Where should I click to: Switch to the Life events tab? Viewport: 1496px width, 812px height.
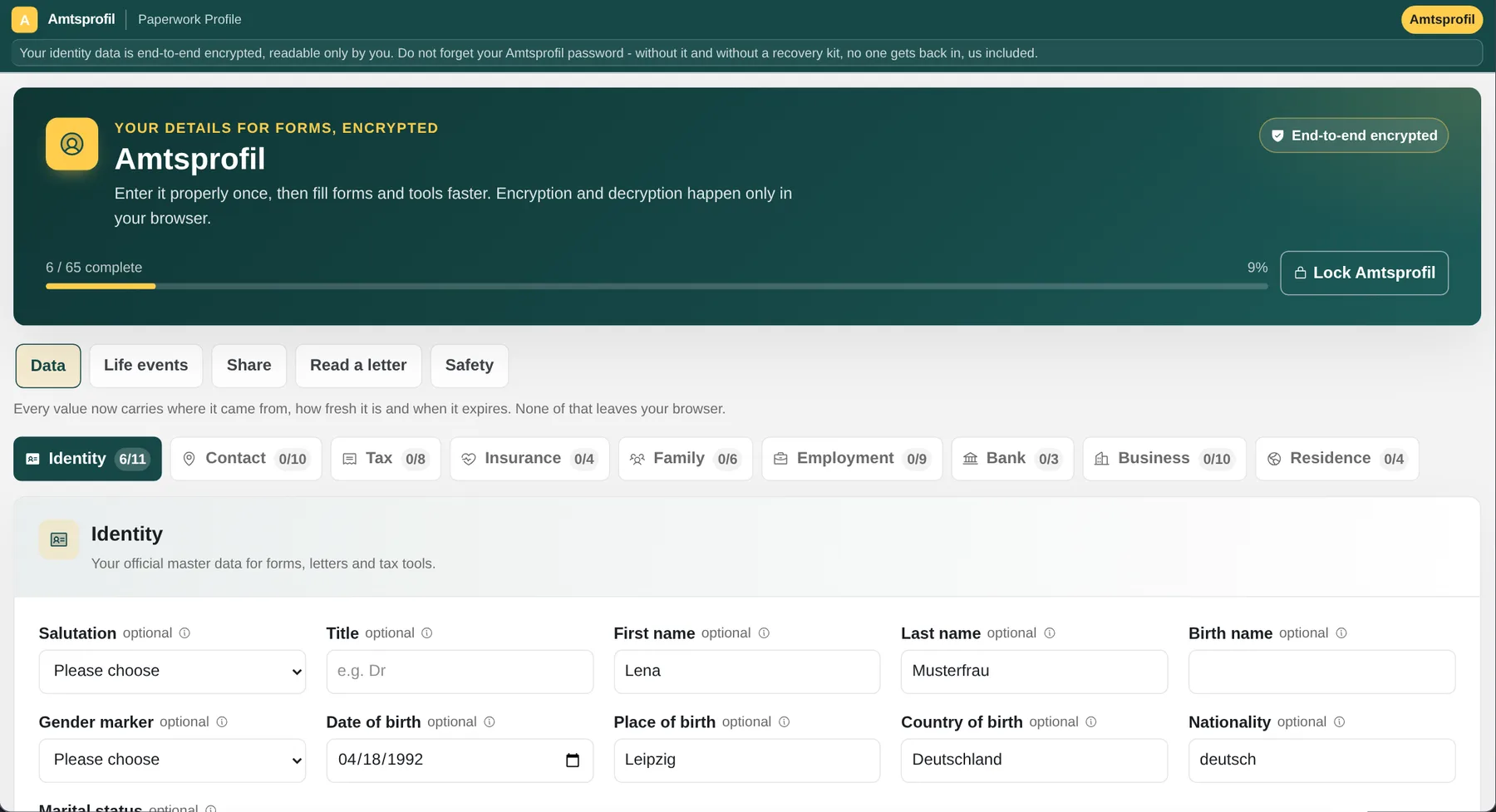pyautogui.click(x=146, y=366)
